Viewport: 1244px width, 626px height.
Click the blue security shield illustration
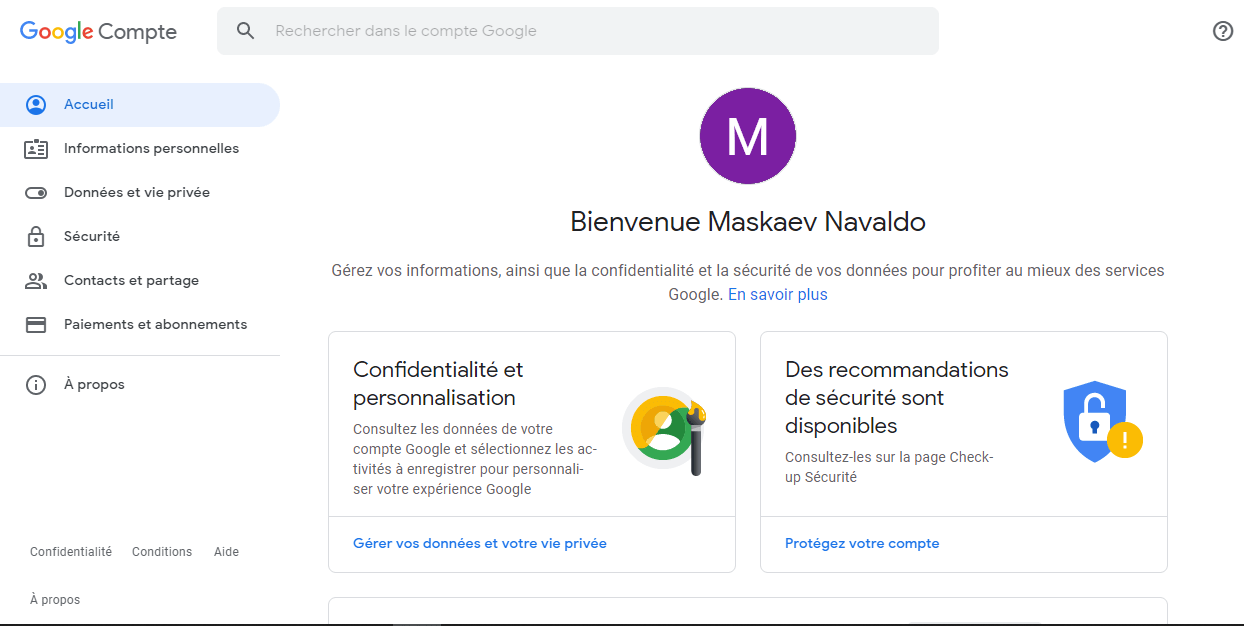pos(1102,421)
